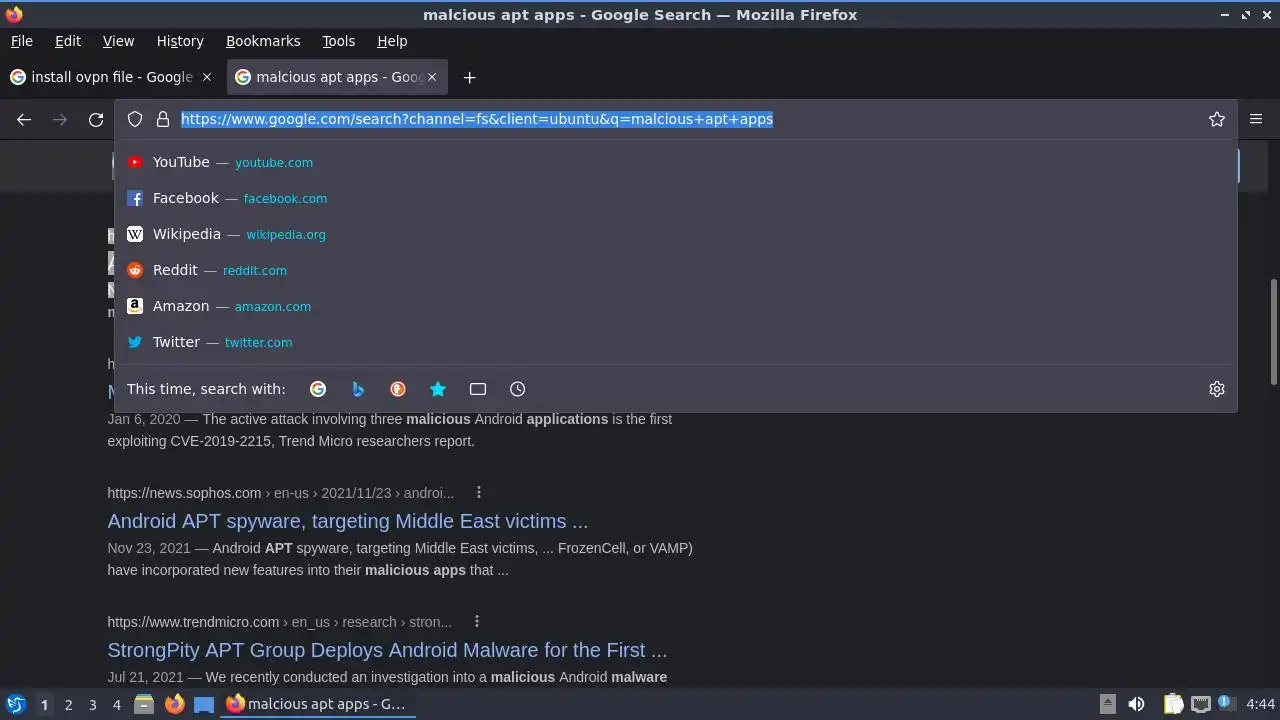This screenshot has height=720, width=1280.
Task: Click the update notifier tray icon
Action: (1224, 704)
